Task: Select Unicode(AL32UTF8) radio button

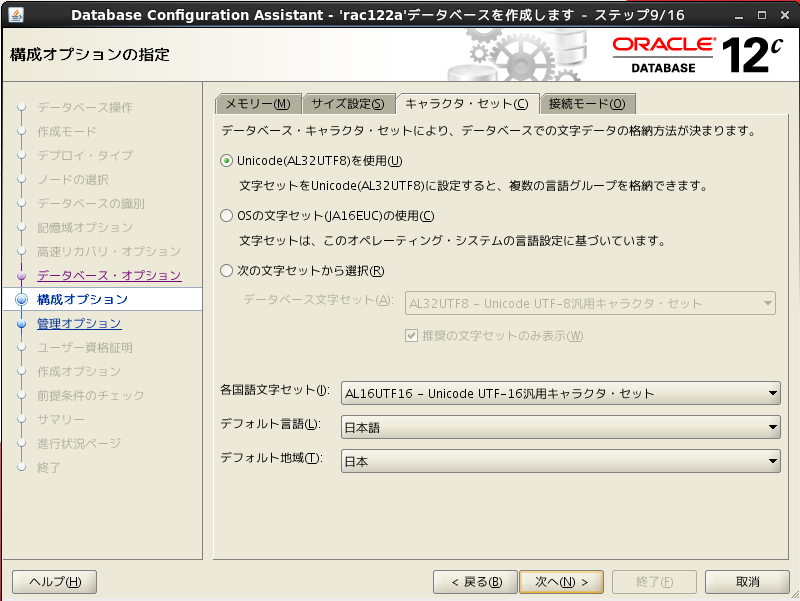Action: click(227, 161)
